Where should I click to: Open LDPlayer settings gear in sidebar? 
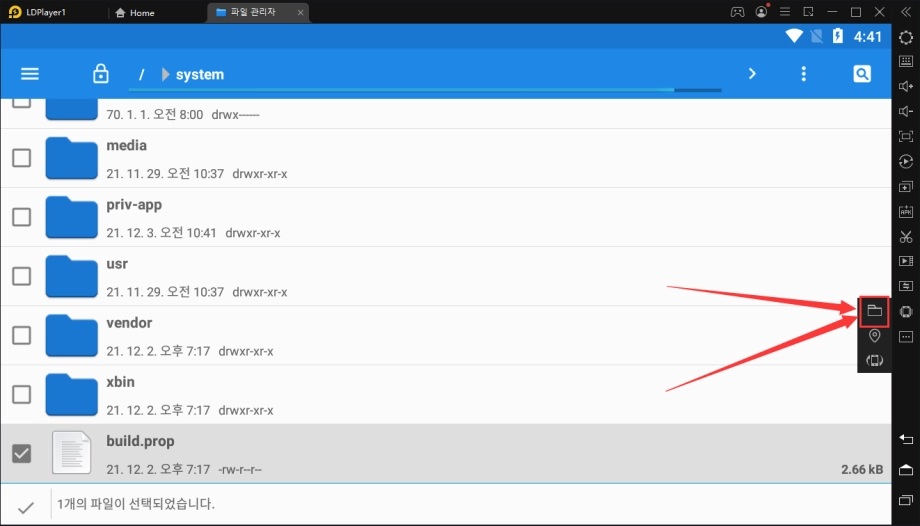[906, 37]
